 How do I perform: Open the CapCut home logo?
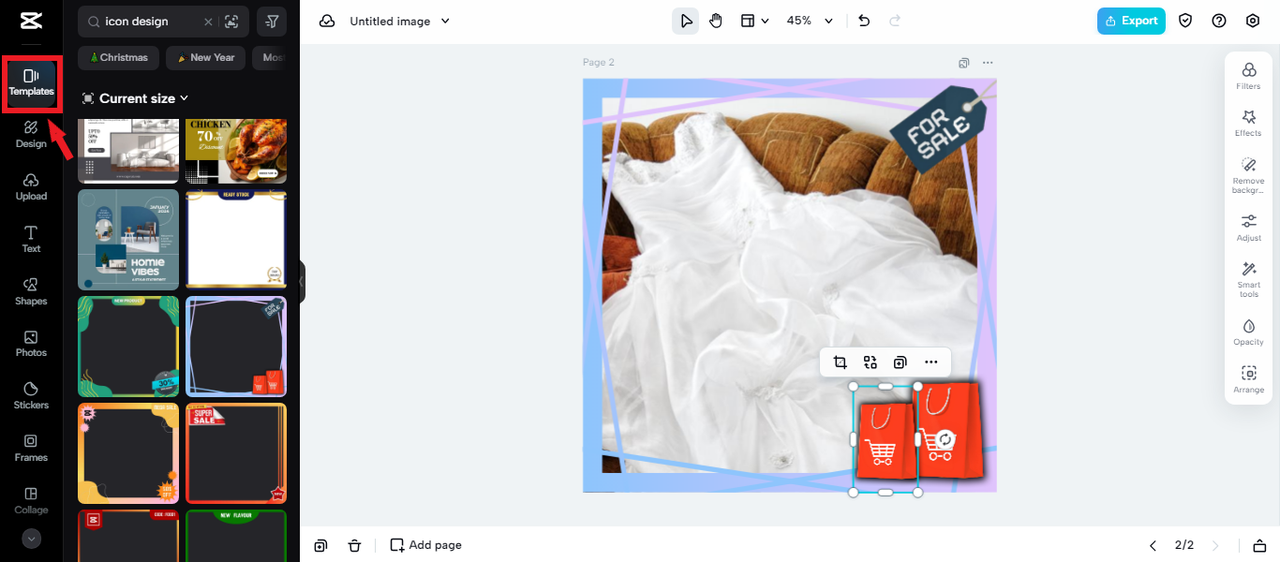tap(31, 21)
